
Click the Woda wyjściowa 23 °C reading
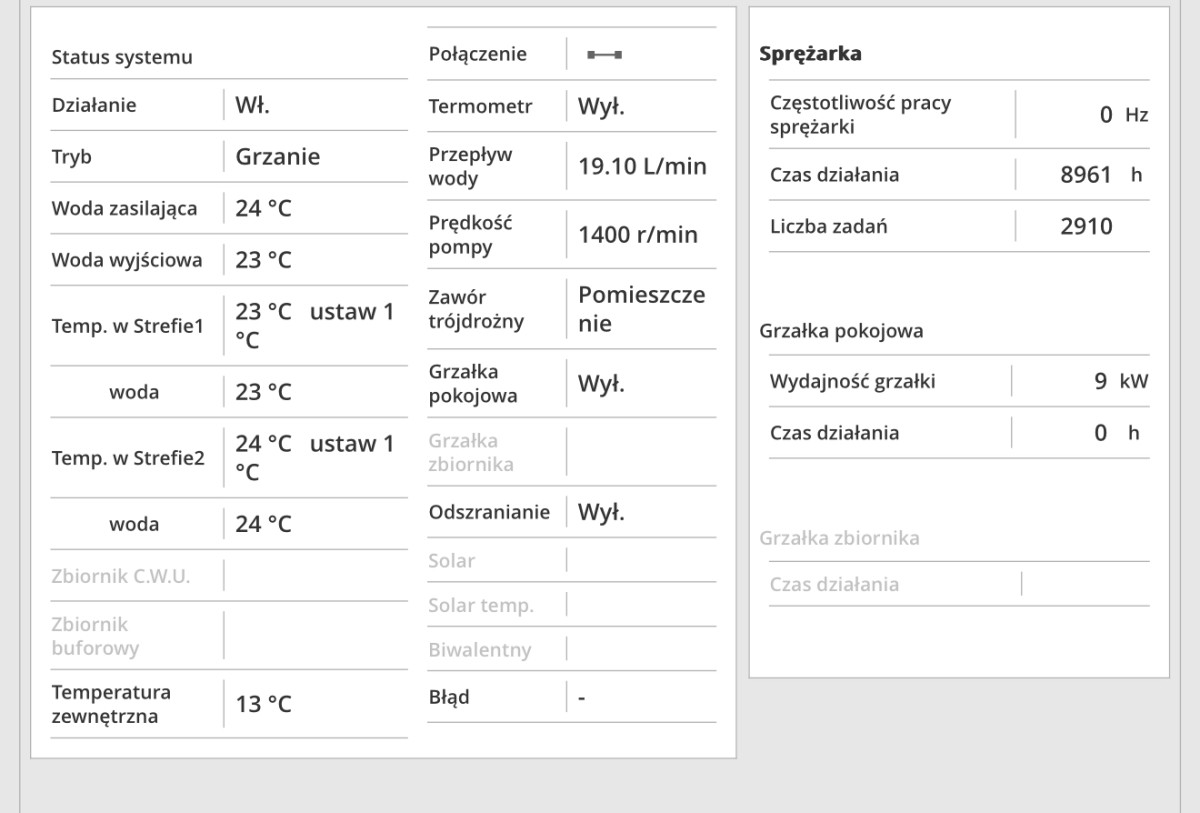pyautogui.click(x=263, y=261)
